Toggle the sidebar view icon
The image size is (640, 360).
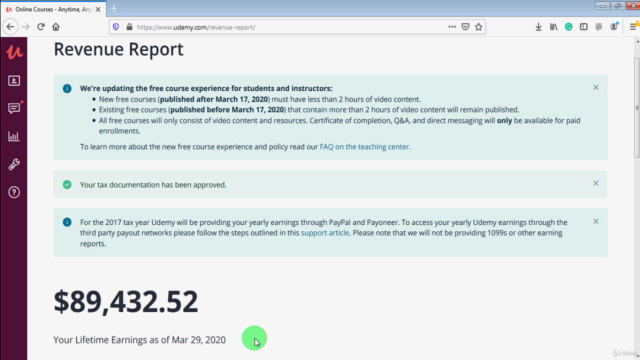pyautogui.click(x=584, y=27)
